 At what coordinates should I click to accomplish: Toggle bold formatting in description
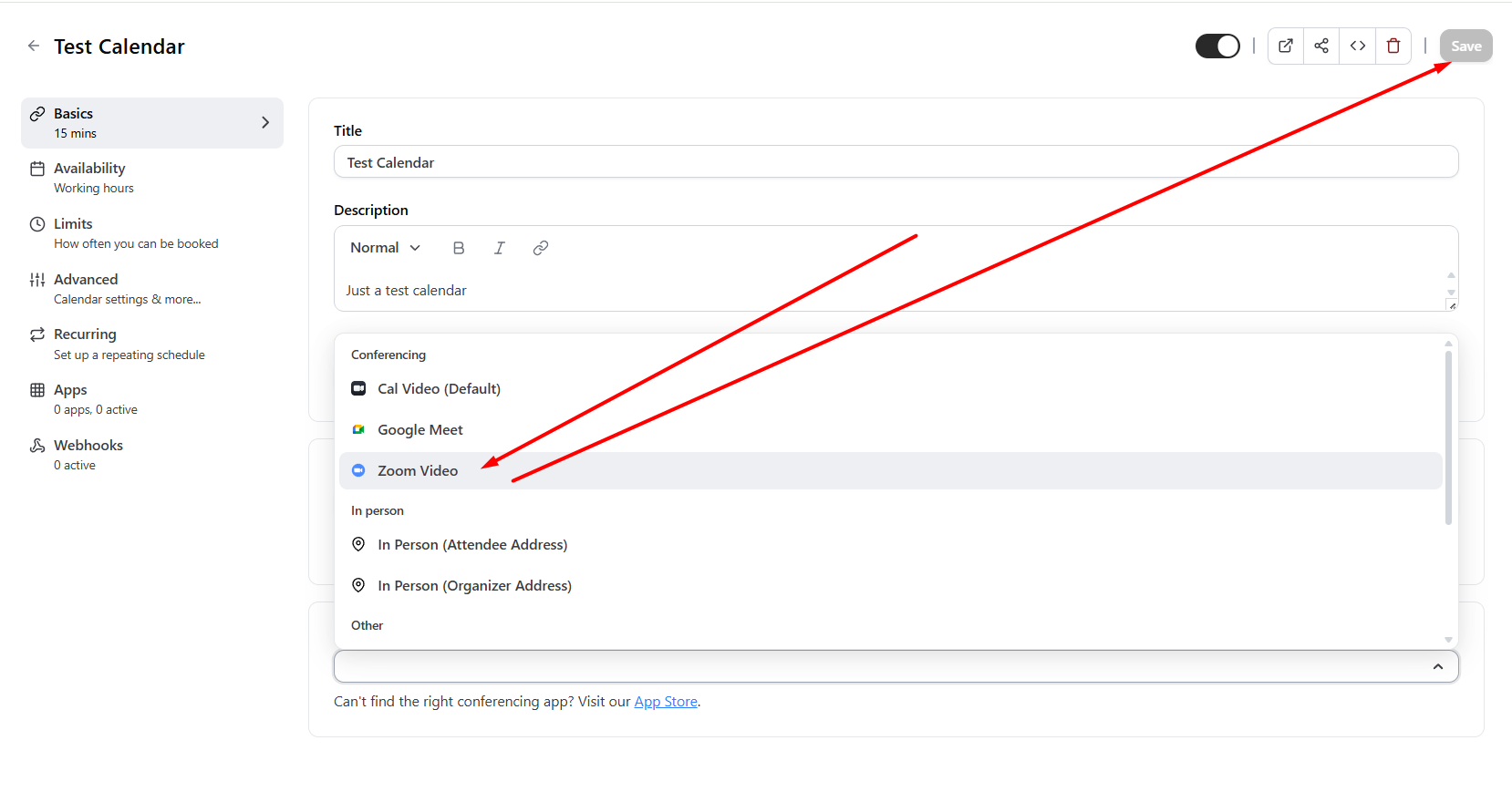point(459,248)
